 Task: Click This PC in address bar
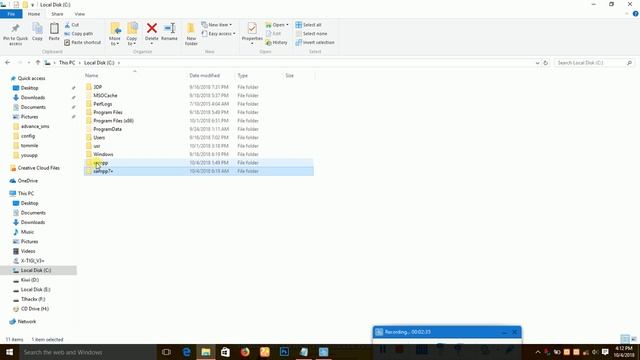pyautogui.click(x=67, y=63)
